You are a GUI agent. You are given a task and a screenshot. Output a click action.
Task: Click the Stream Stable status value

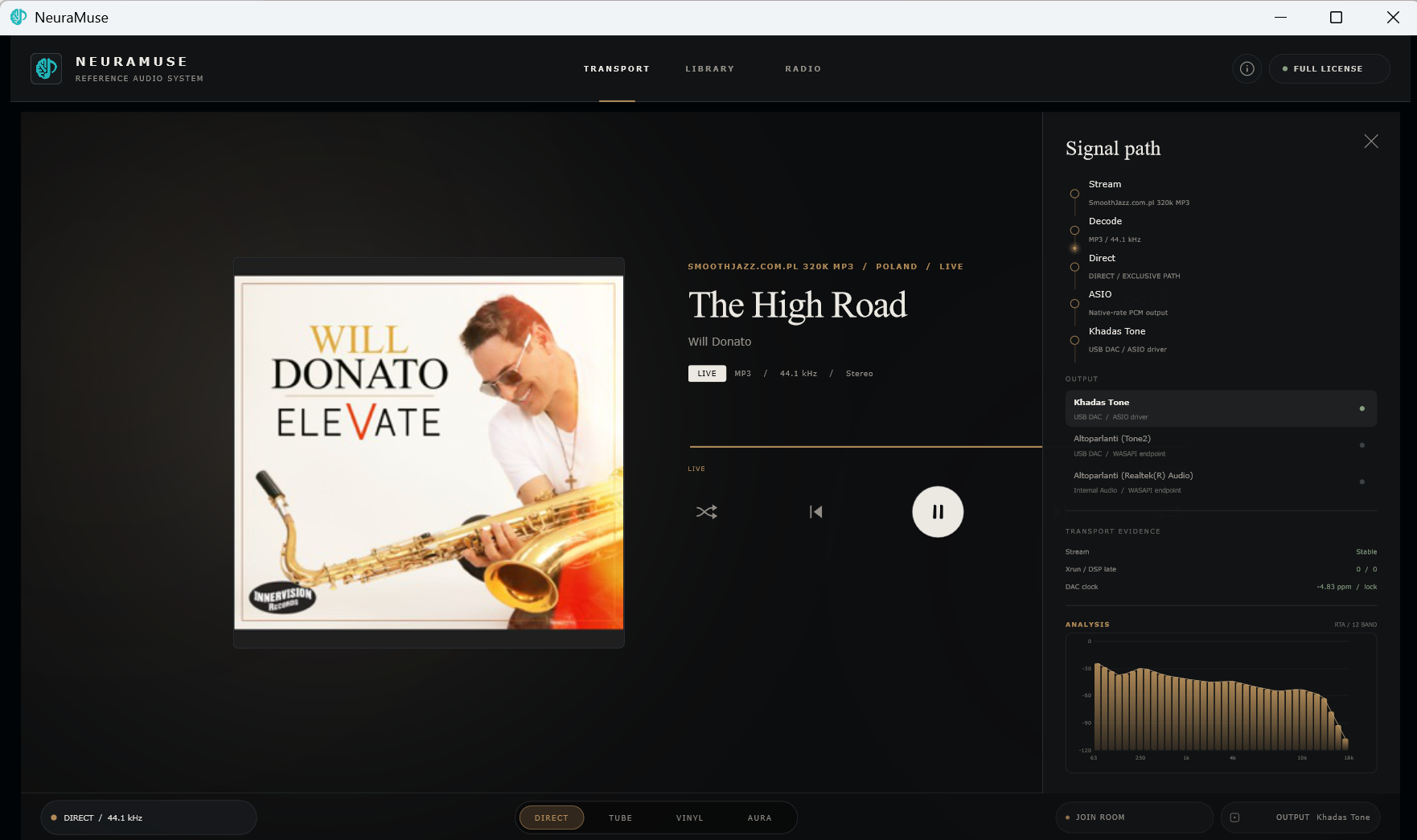tap(1366, 552)
